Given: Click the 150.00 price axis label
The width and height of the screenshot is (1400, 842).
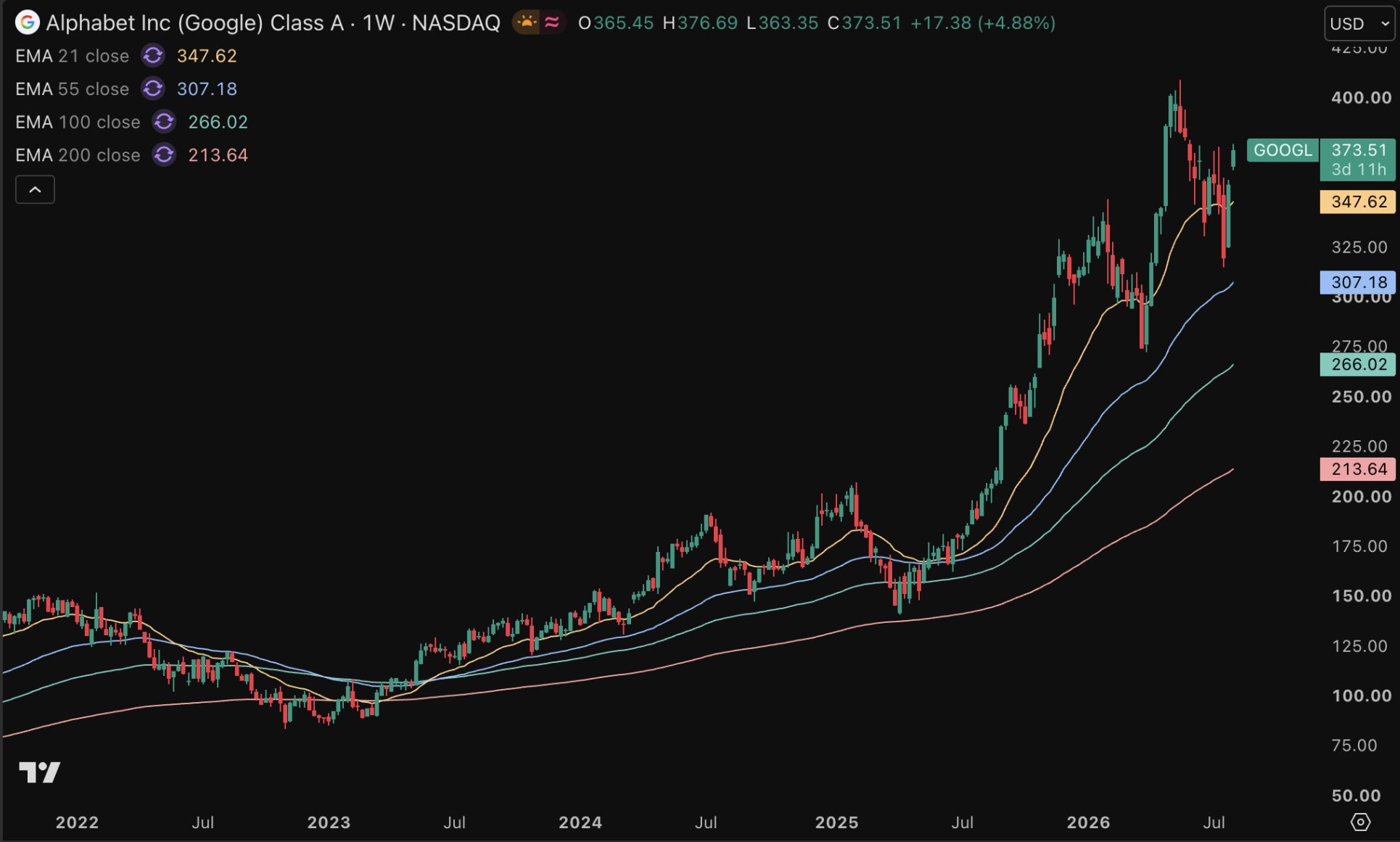Looking at the screenshot, I should 1362,596.
